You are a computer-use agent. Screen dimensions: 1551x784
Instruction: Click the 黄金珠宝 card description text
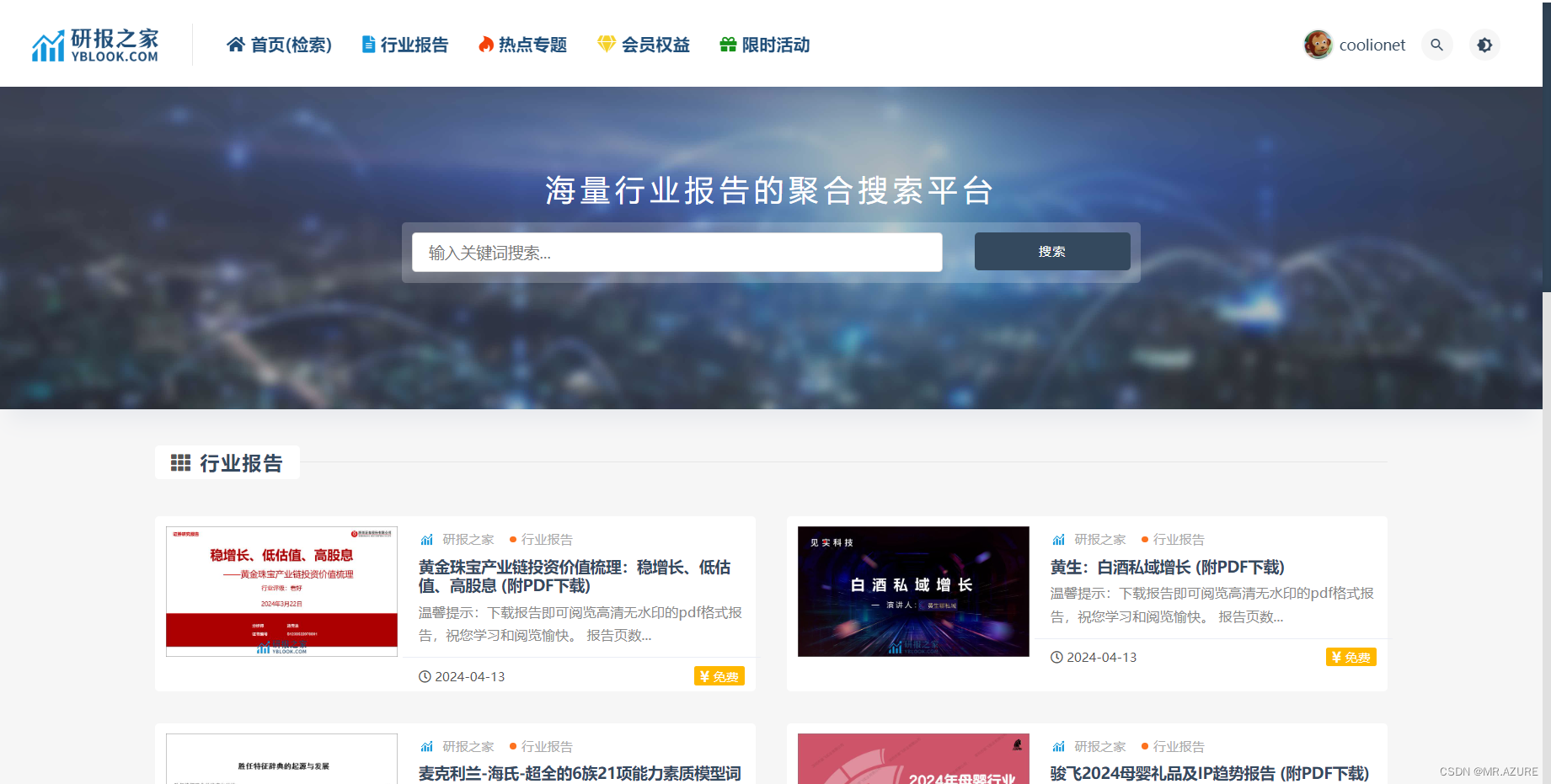(580, 624)
